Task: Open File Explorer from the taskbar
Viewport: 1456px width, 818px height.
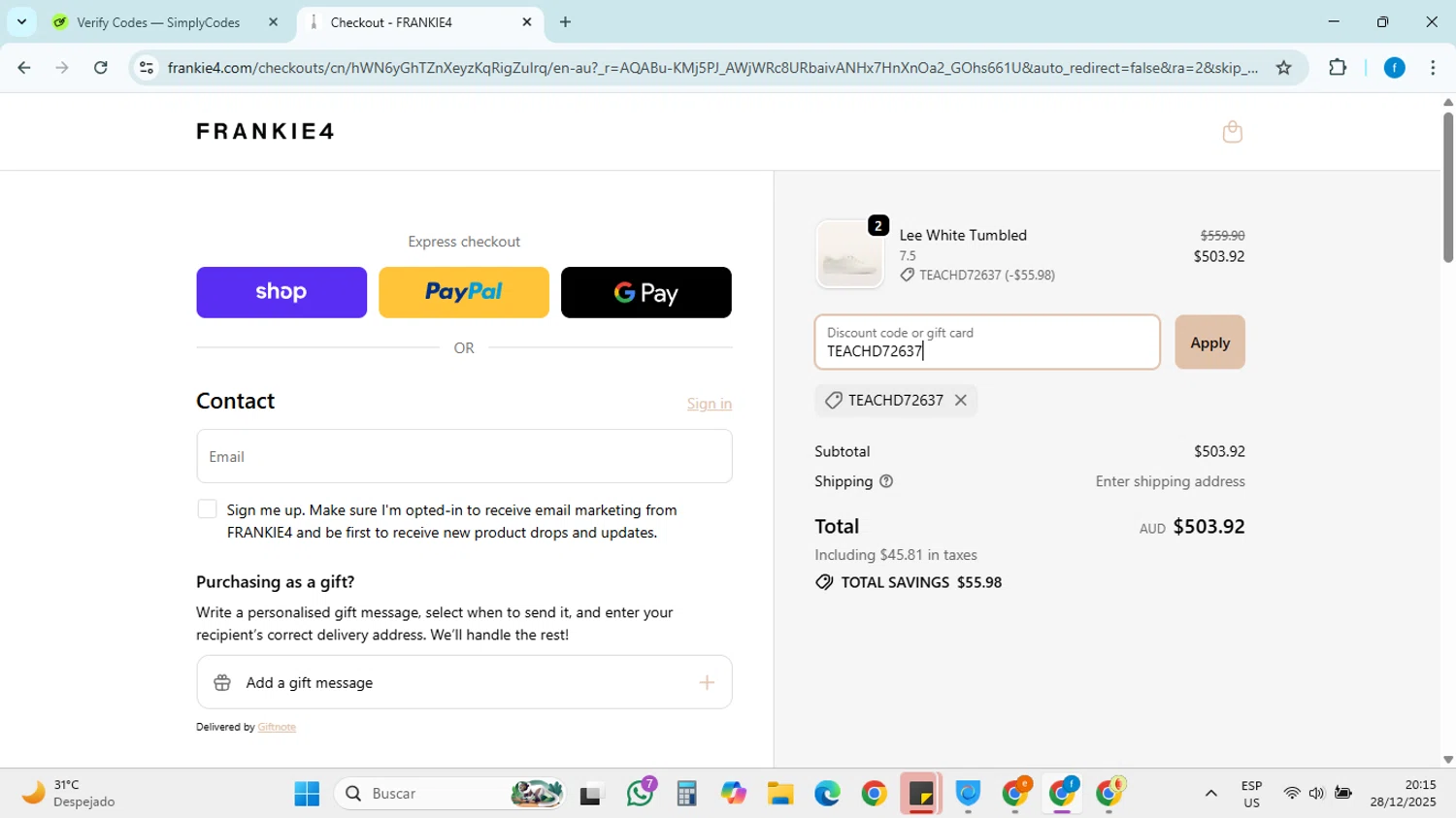Action: (780, 794)
